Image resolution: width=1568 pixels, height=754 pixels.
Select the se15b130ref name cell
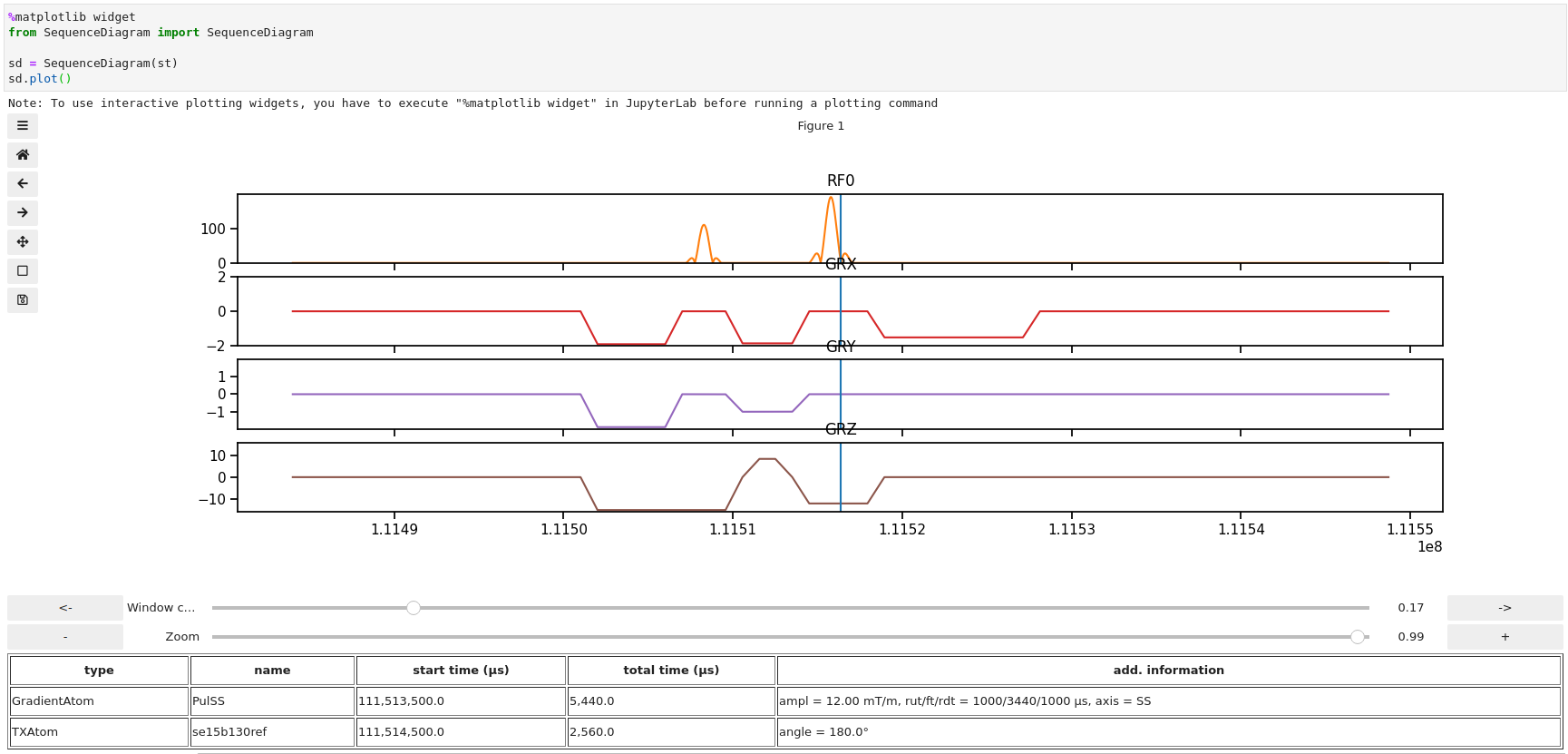(x=272, y=732)
